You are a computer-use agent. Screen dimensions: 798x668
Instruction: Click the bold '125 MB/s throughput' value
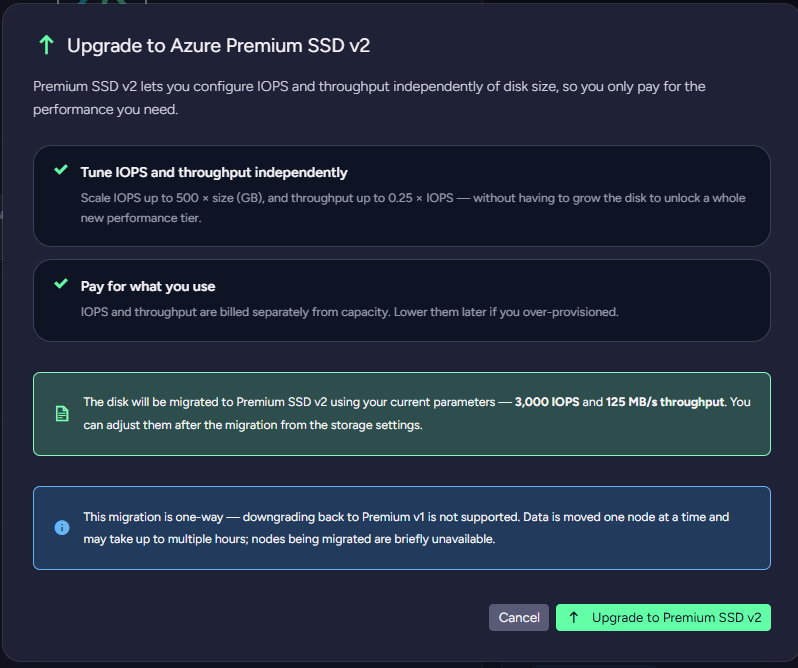[665, 402]
